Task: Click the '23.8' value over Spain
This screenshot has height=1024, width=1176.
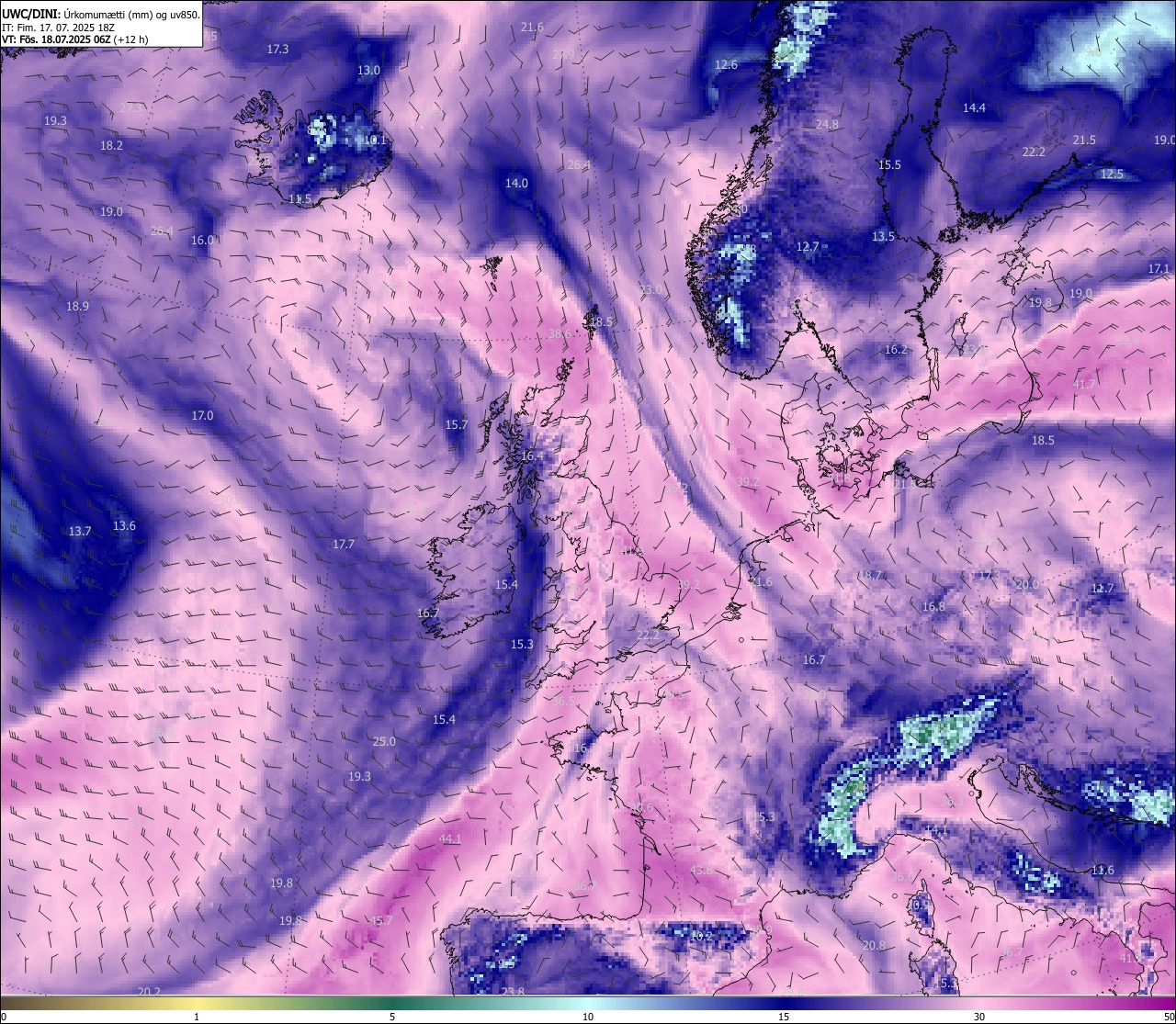Action: coord(513,991)
